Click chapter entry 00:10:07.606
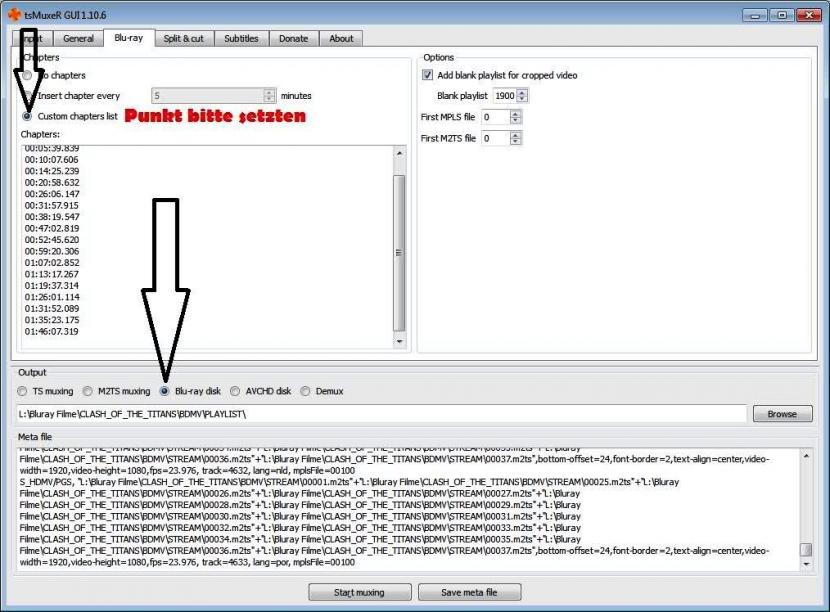The height and width of the screenshot is (612, 830). [51, 159]
